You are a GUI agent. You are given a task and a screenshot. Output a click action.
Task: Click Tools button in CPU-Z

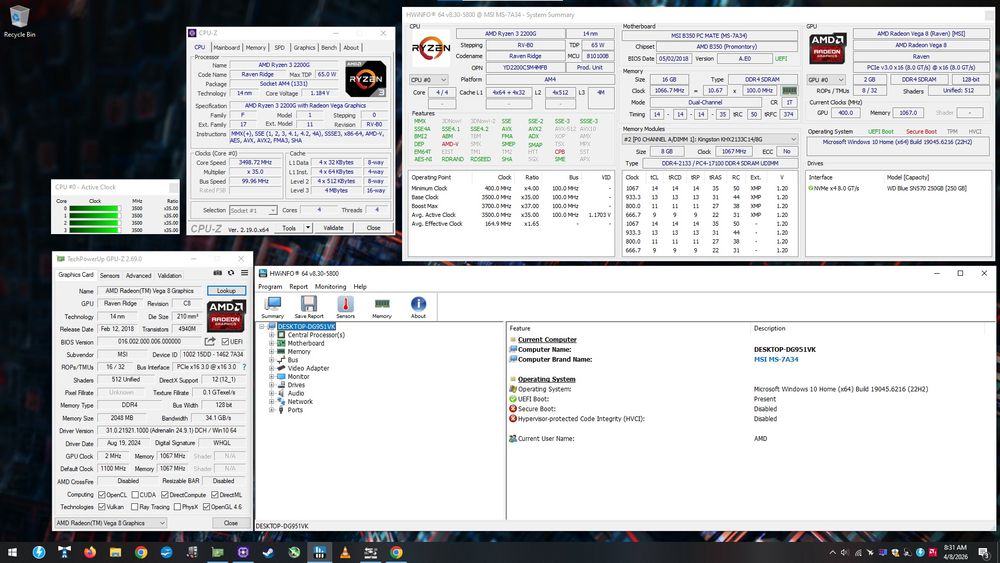(289, 228)
